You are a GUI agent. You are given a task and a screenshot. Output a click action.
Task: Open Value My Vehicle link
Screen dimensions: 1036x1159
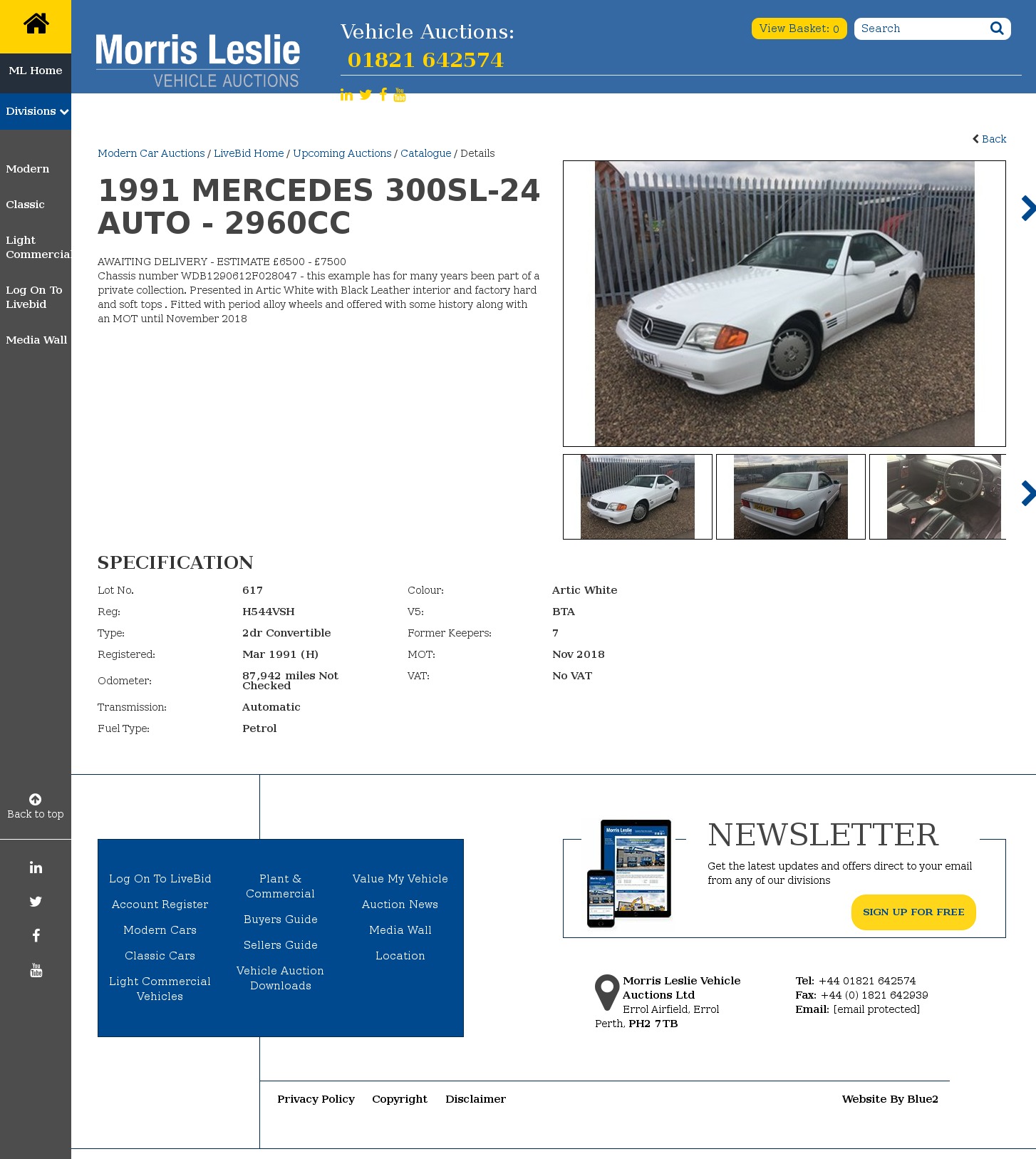[400, 879]
